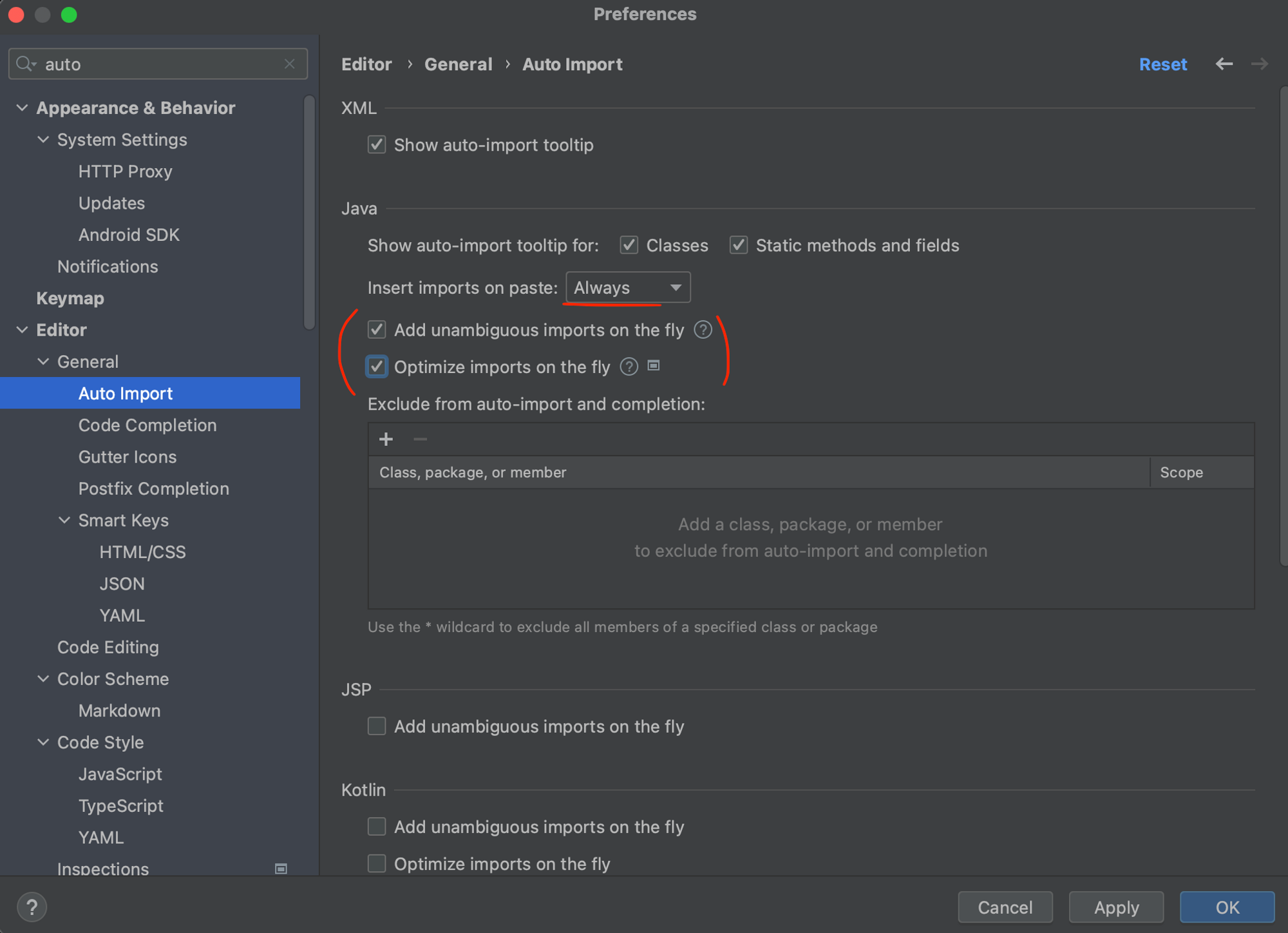Viewport: 1288px width, 933px height.
Task: Open the Keymap settings page
Action: tap(70, 298)
